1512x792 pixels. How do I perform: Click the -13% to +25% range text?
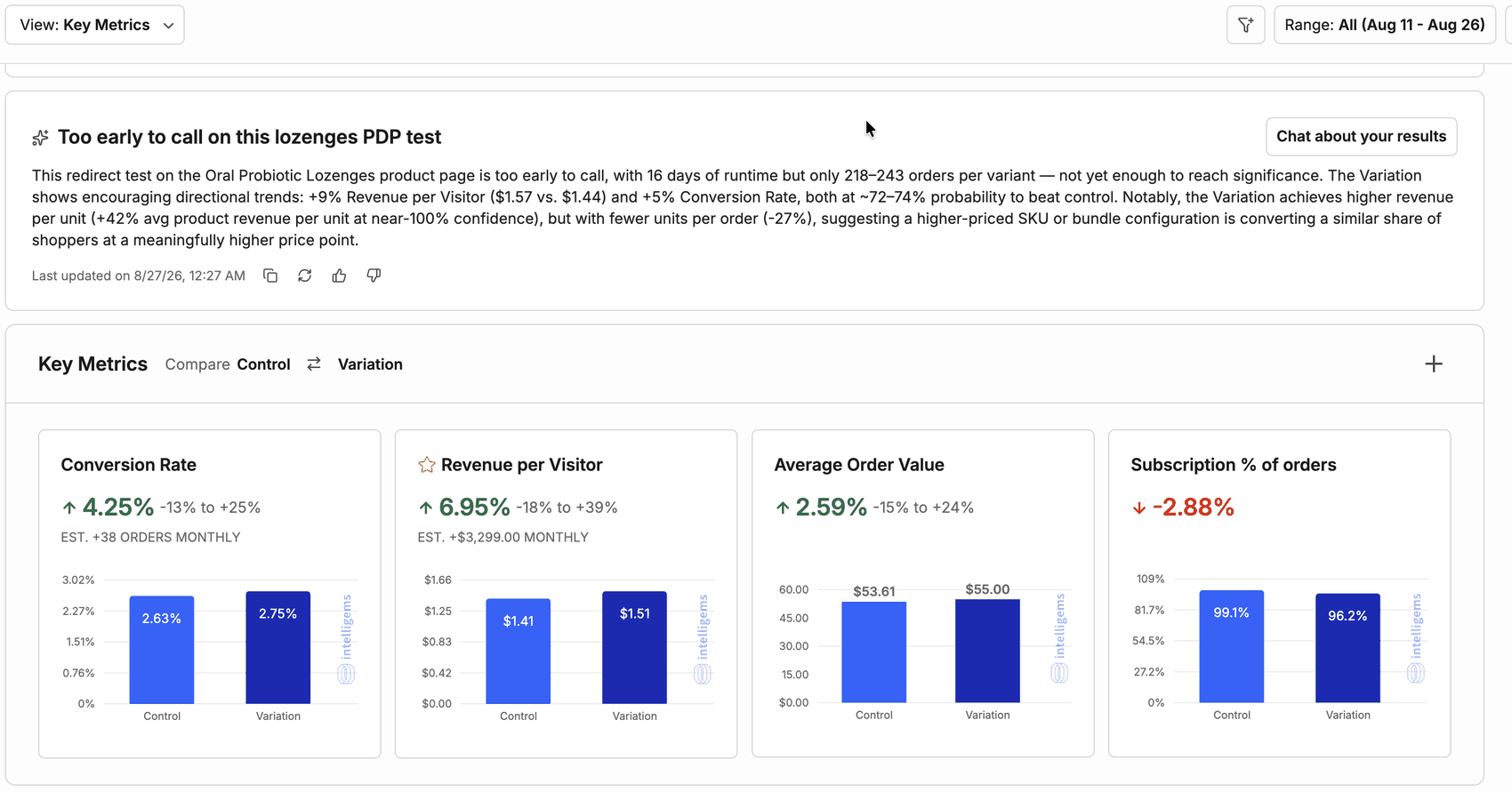pyautogui.click(x=210, y=508)
